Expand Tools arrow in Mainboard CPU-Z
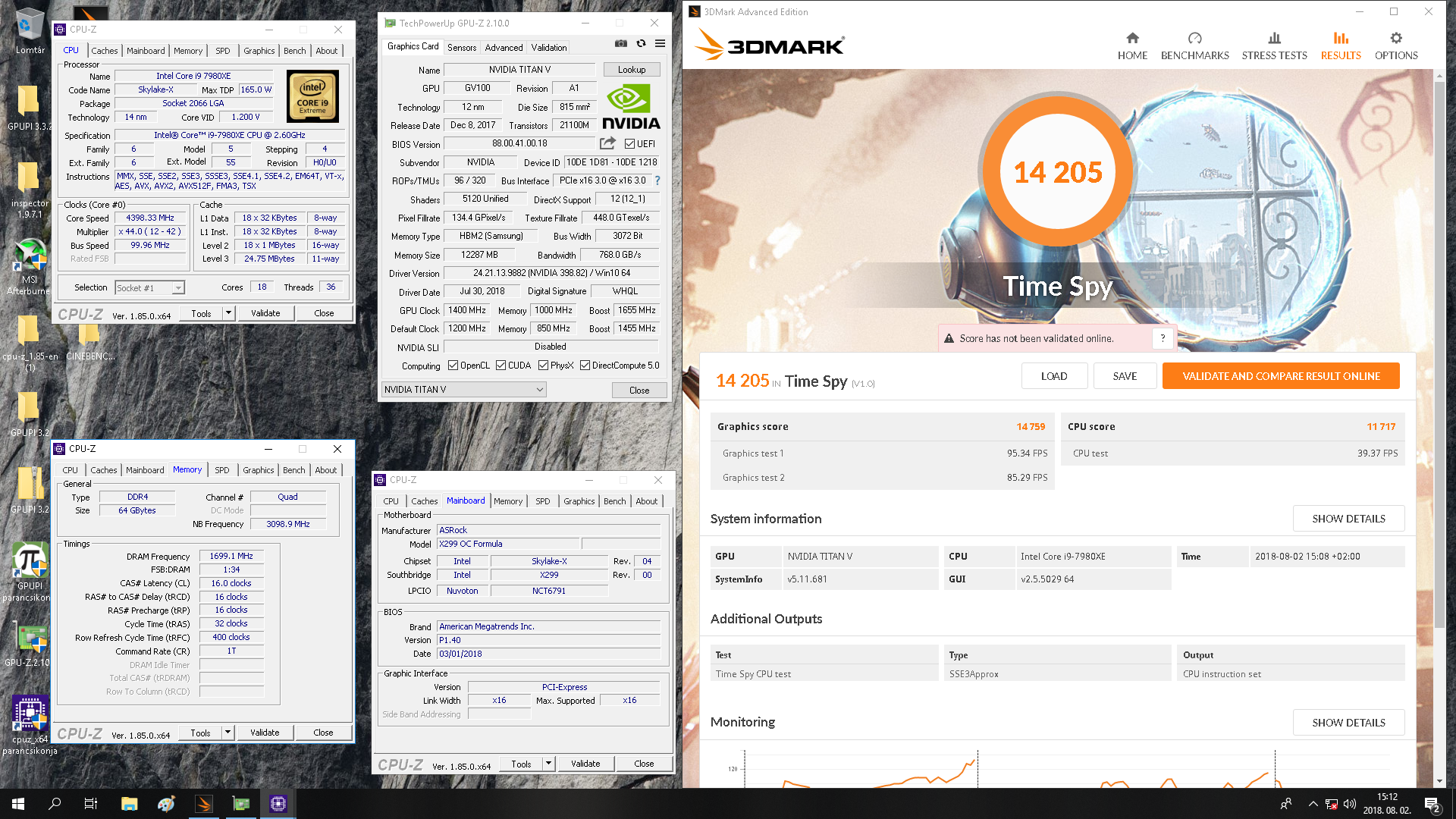The height and width of the screenshot is (819, 1456). (x=548, y=764)
